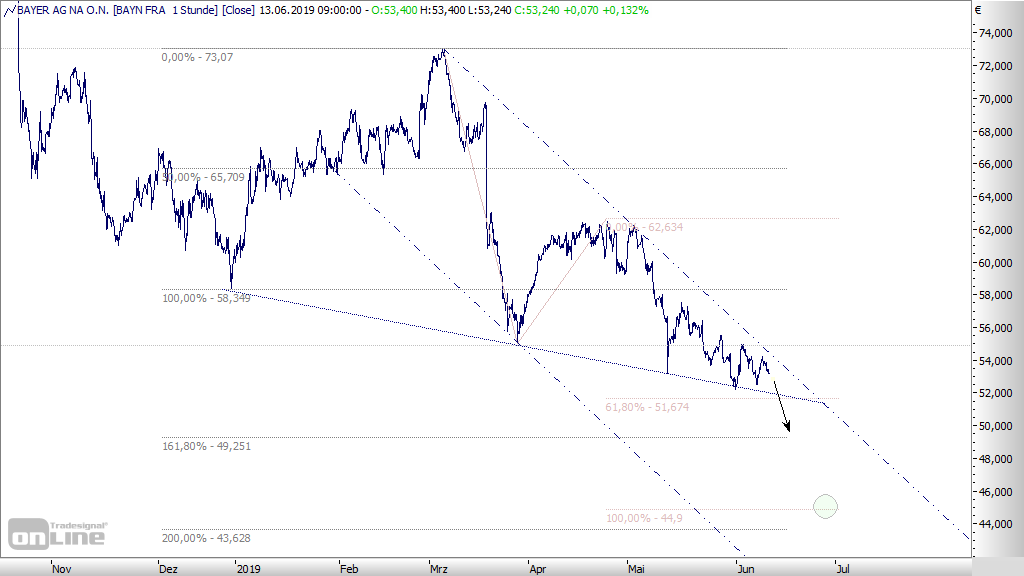Click the percent change +0,132%
The image size is (1024, 576).
(x=626, y=10)
